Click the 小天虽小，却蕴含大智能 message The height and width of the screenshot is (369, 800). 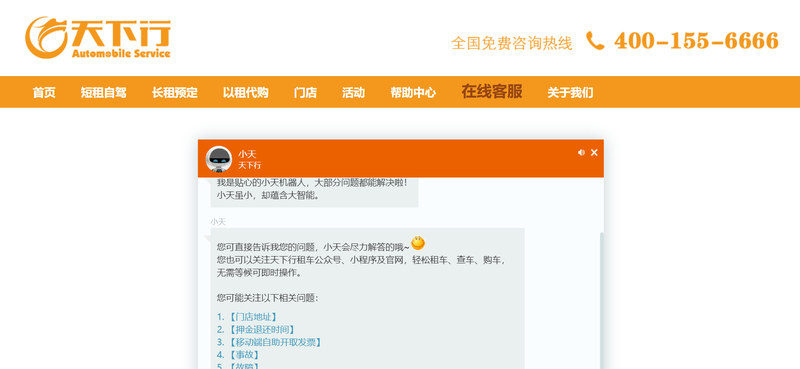tap(268, 195)
